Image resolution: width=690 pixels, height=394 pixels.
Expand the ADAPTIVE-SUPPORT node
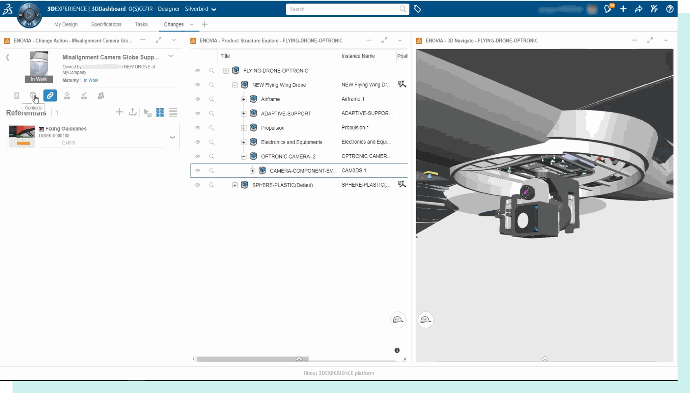[243, 114]
